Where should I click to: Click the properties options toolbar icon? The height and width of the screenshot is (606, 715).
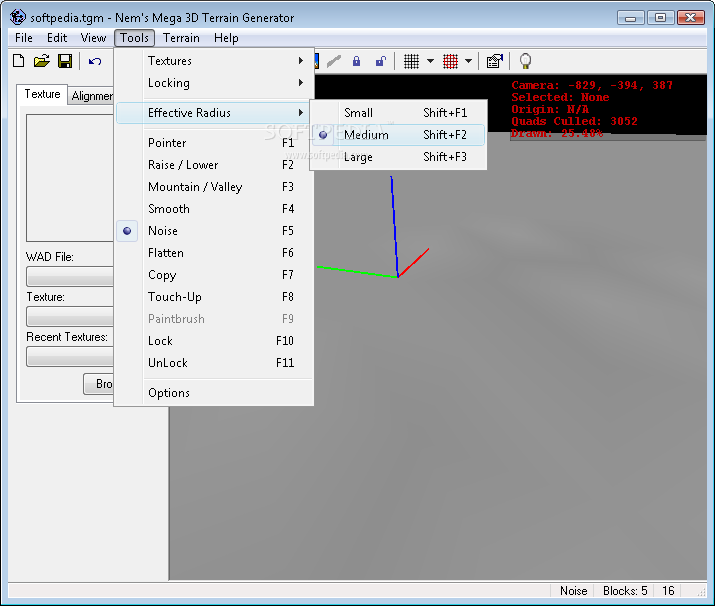click(x=494, y=61)
